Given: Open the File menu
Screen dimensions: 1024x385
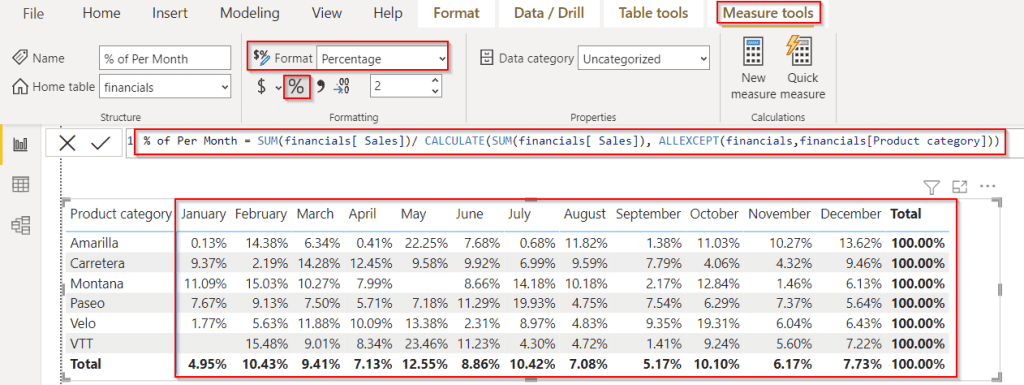Looking at the screenshot, I should [x=33, y=13].
